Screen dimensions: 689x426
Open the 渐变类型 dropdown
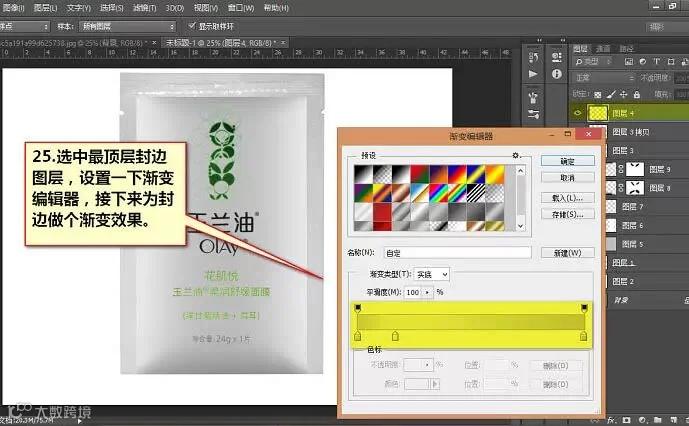[432, 274]
